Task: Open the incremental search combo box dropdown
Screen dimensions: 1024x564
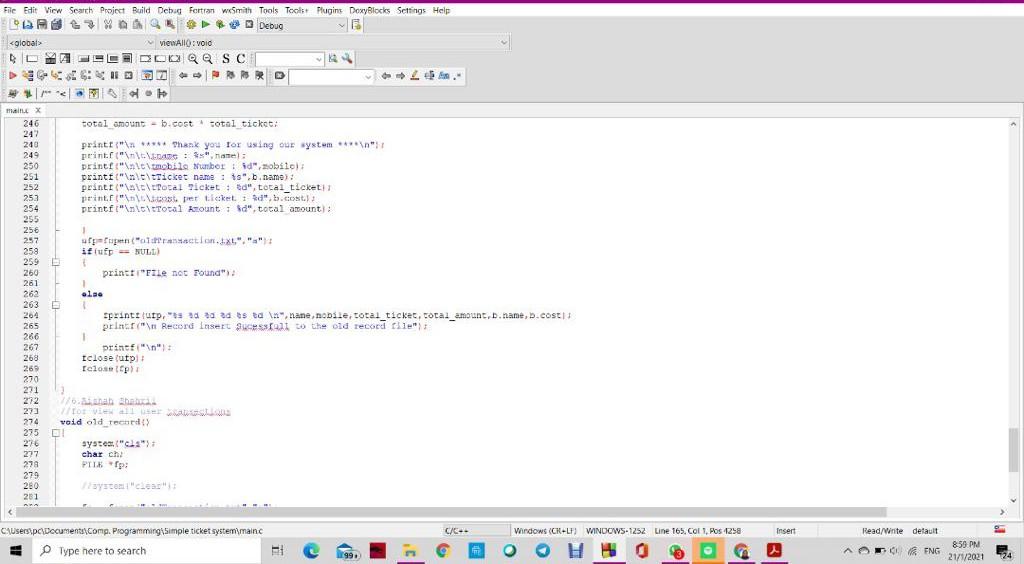Action: coord(368,76)
